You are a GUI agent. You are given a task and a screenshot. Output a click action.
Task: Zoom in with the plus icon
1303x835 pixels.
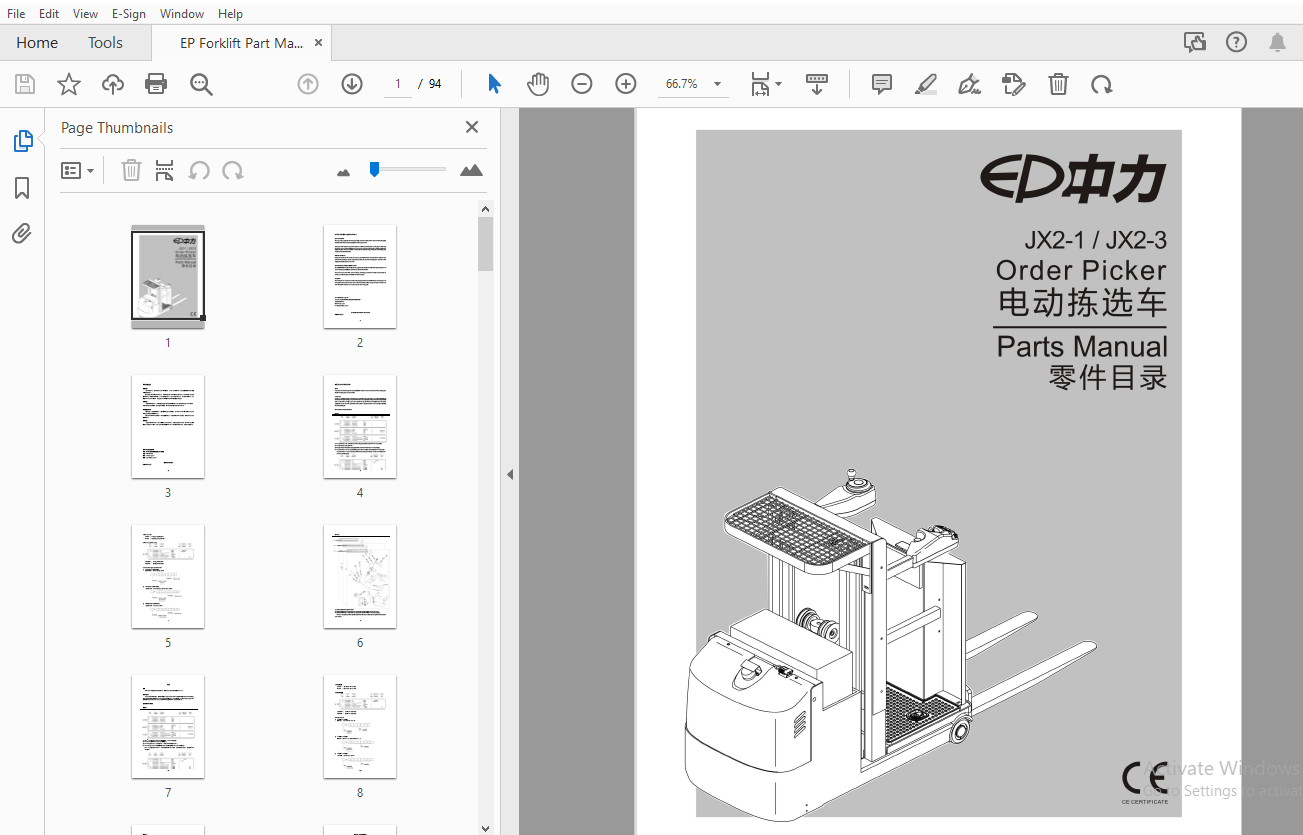point(626,84)
